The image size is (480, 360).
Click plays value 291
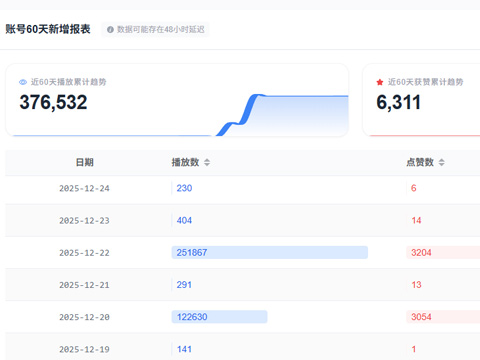(x=184, y=285)
